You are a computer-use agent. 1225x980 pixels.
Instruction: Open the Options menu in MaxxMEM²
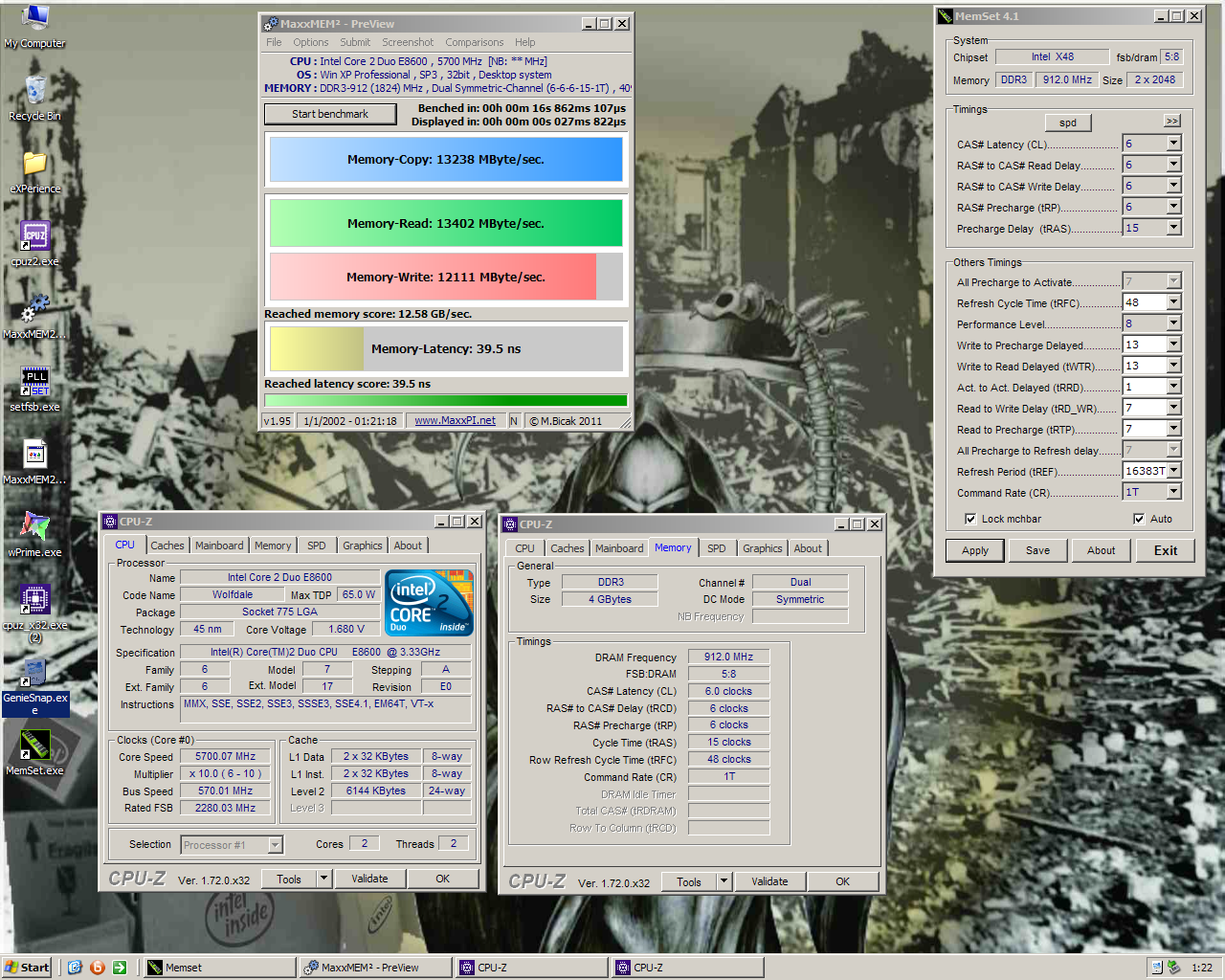point(311,42)
